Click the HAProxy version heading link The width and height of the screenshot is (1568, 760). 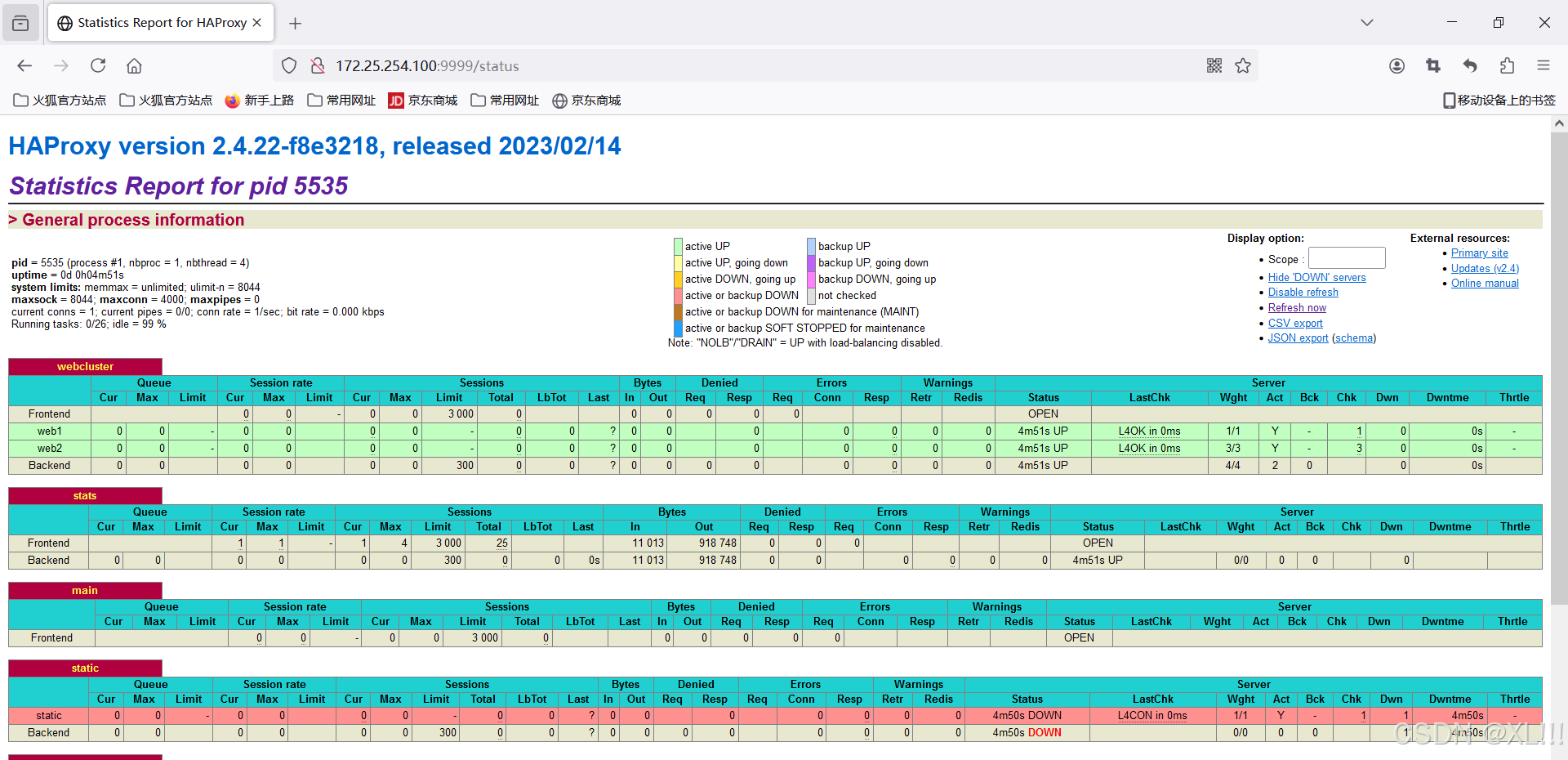pyautogui.click(x=314, y=146)
